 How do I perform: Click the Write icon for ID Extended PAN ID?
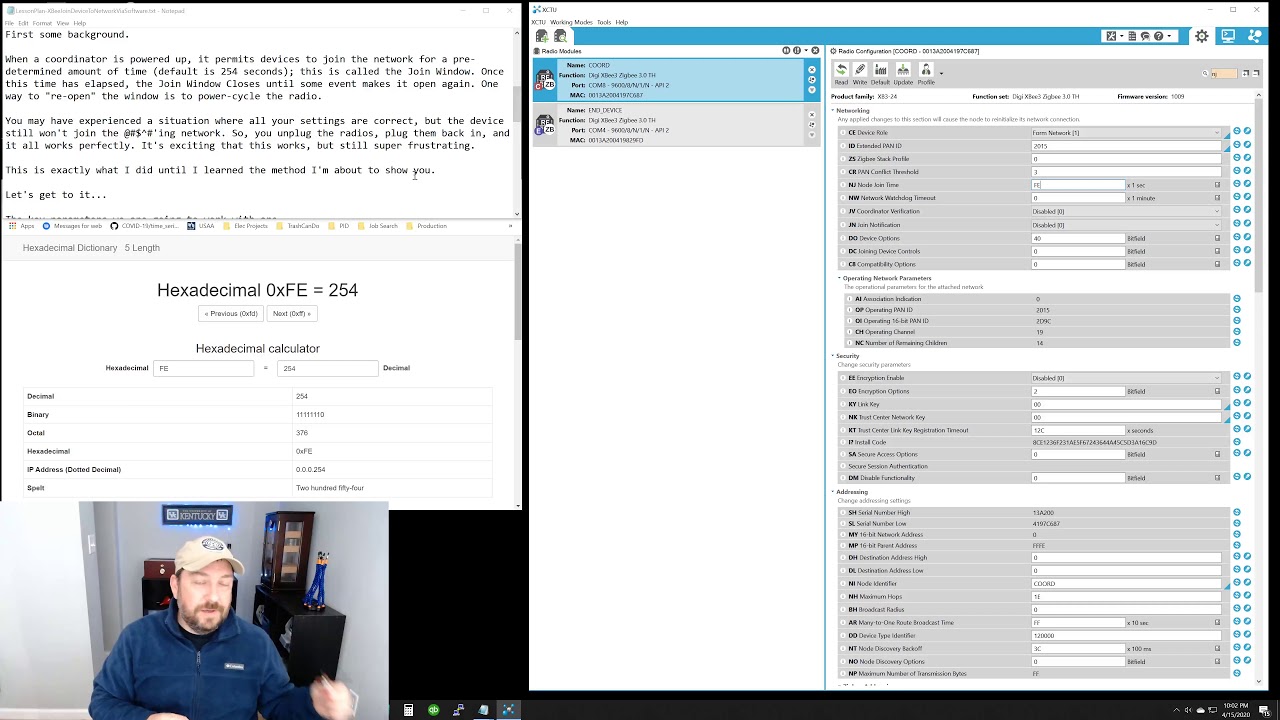(1247, 146)
